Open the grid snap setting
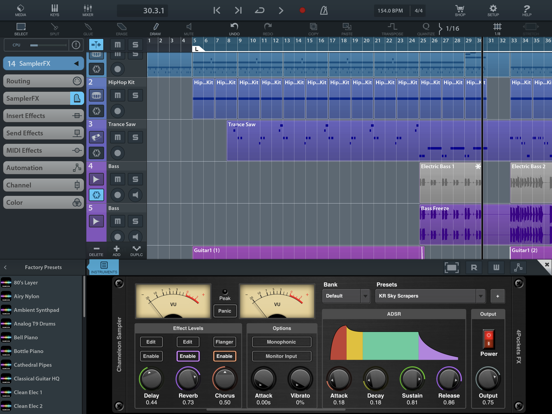Screen dimensions: 552x414 [497, 29]
